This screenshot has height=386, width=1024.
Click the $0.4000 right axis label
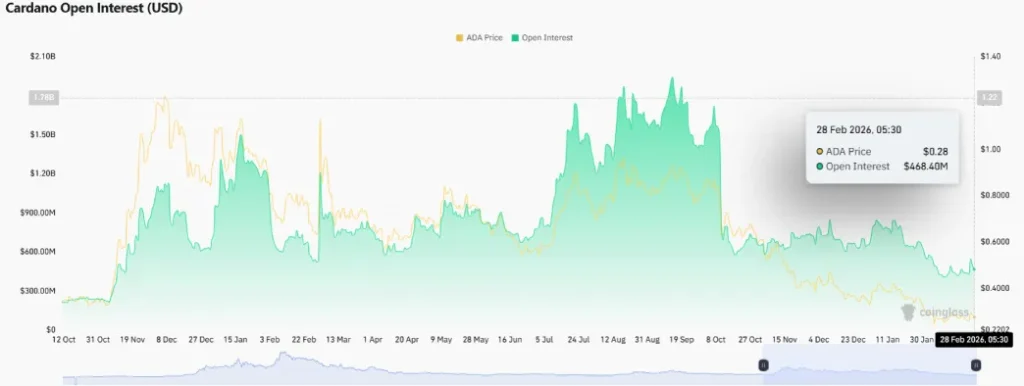click(995, 288)
